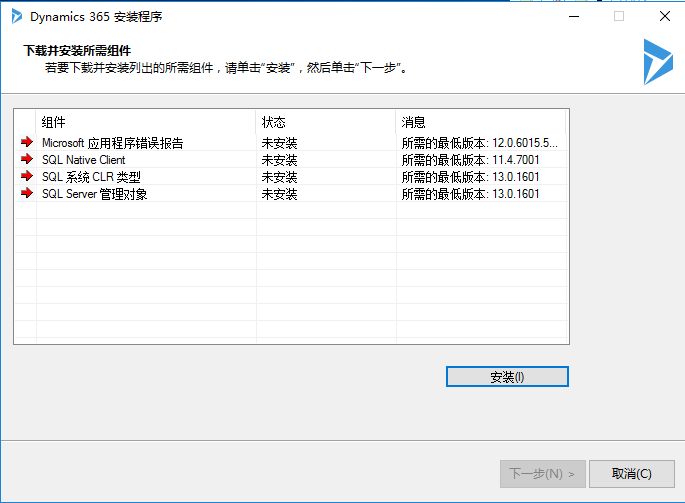The height and width of the screenshot is (503, 685).
Task: Click 未安装 status for SQL Native Client
Action: (x=280, y=160)
